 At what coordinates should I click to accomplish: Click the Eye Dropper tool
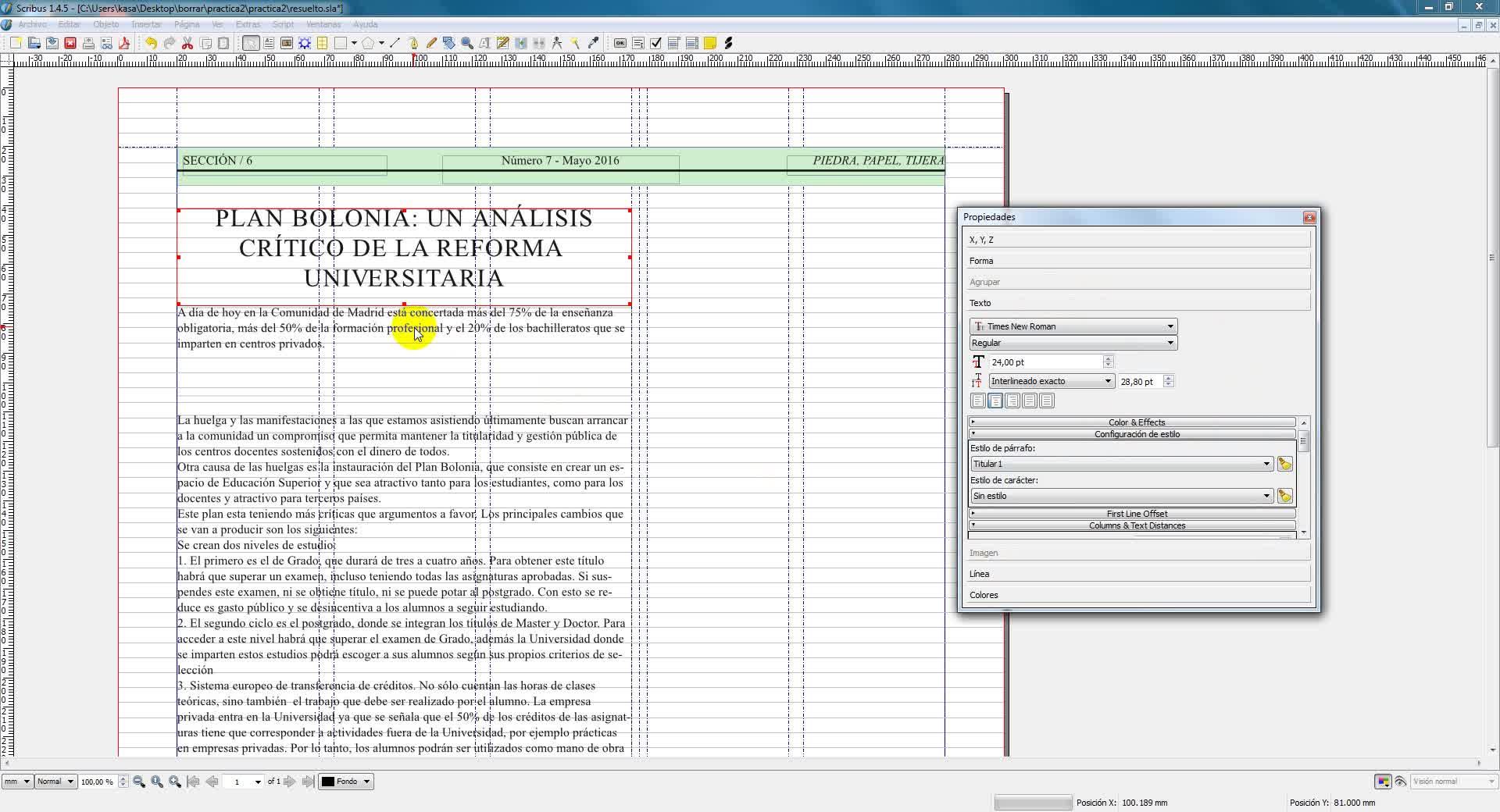click(593, 44)
